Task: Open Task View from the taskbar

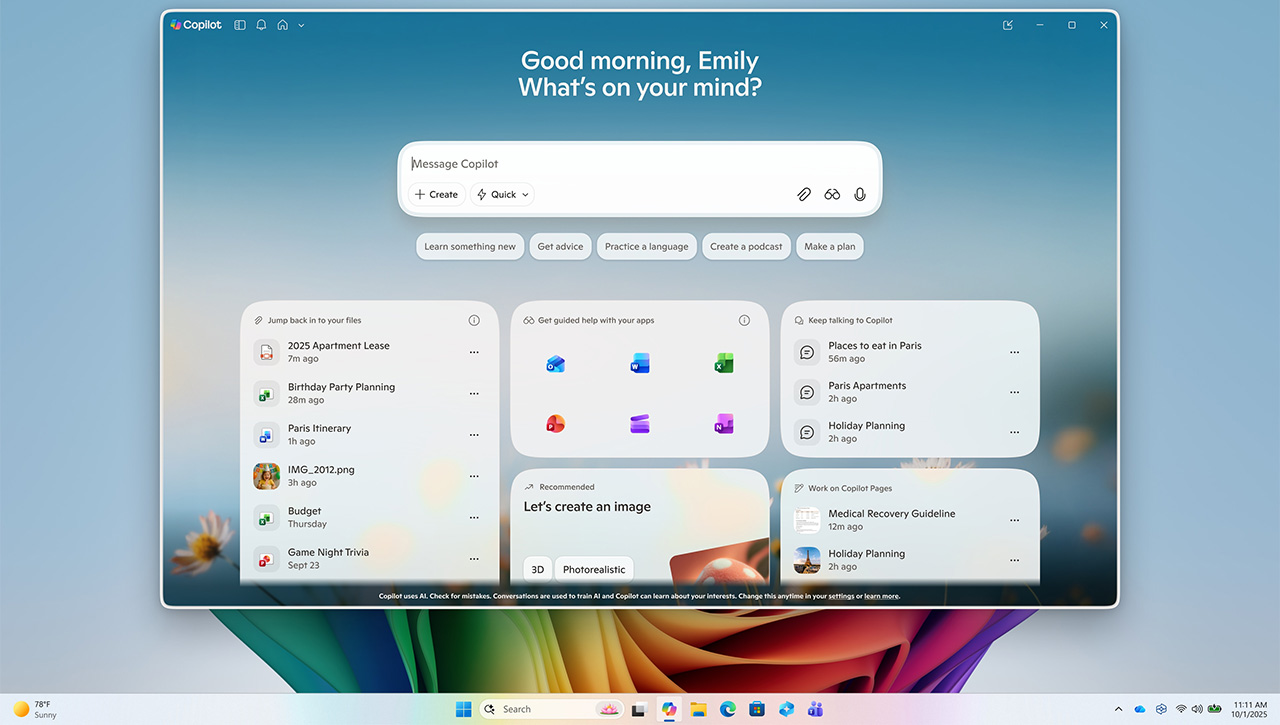Action: [638, 709]
